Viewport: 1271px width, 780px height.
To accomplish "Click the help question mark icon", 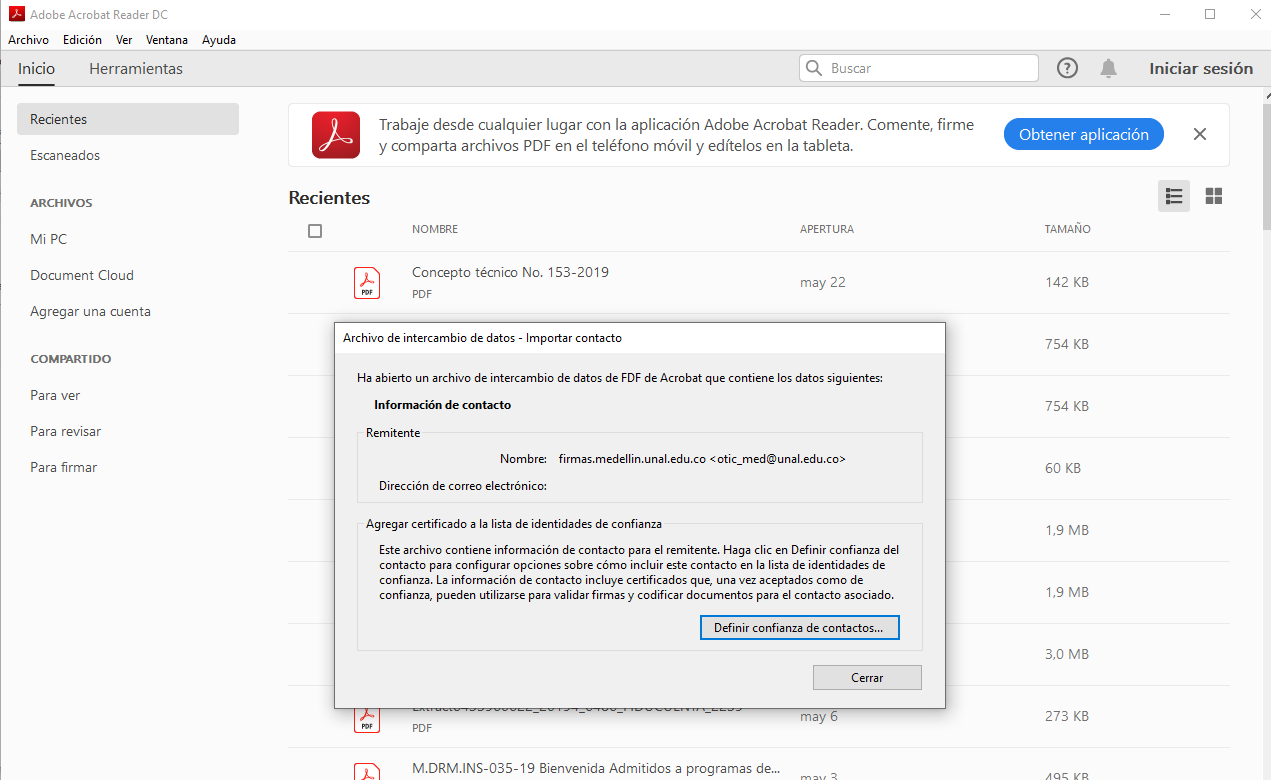I will [x=1068, y=68].
